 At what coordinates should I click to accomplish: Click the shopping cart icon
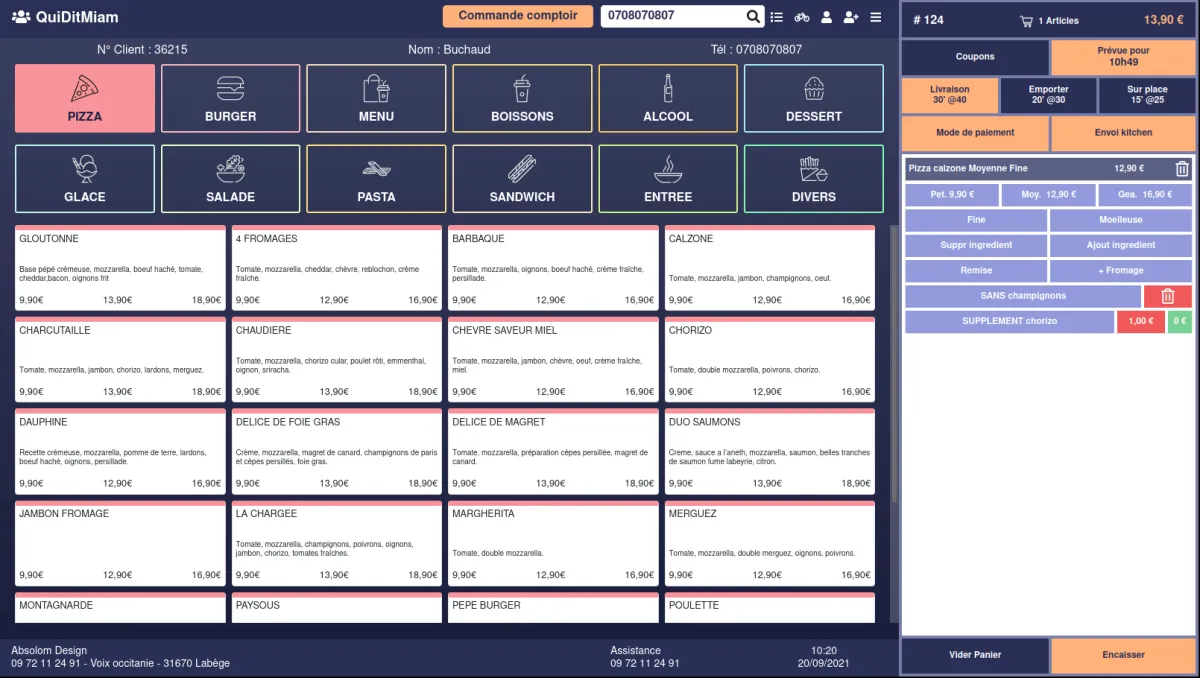point(1026,20)
